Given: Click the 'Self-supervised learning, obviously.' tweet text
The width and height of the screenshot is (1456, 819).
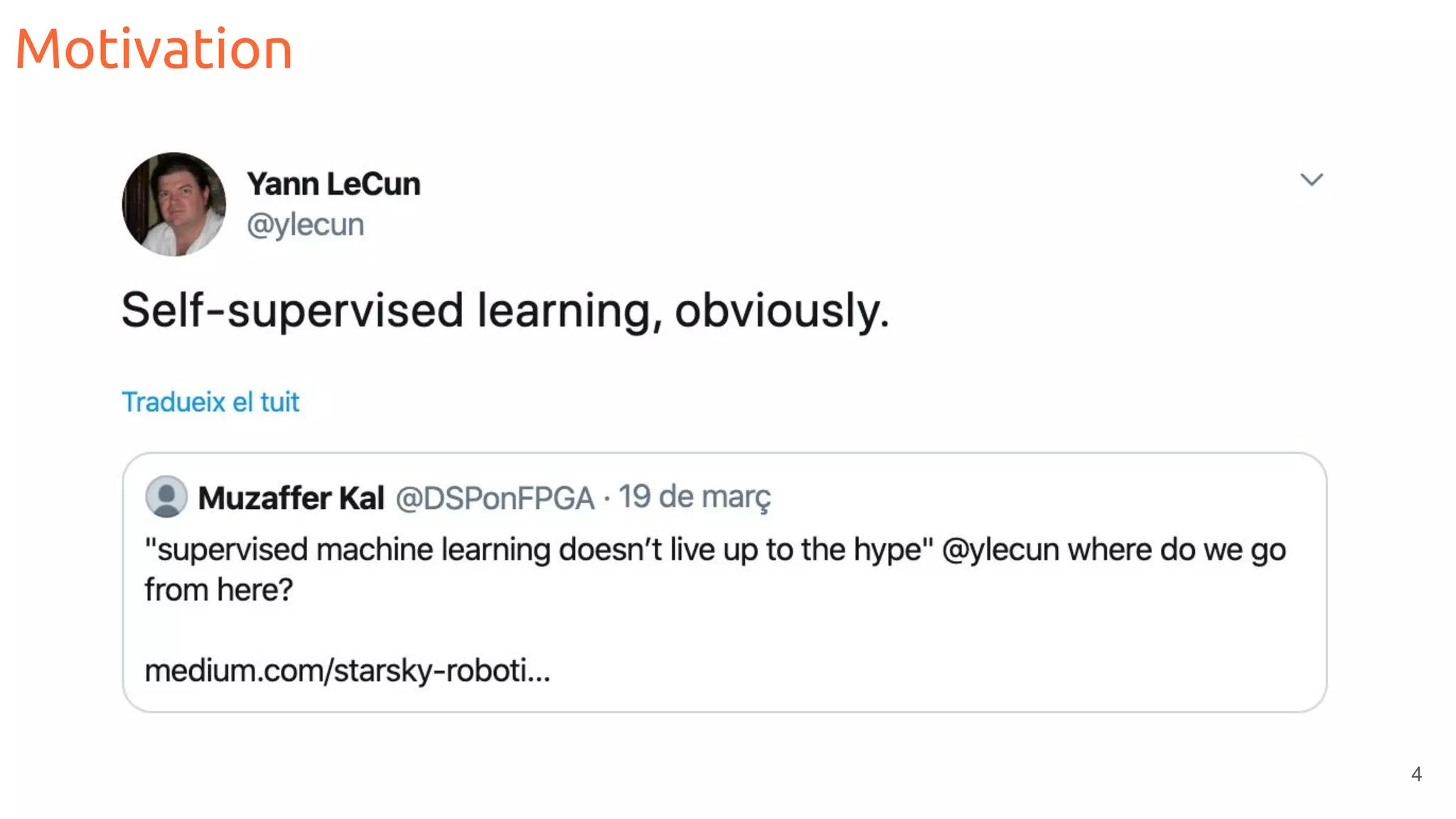Looking at the screenshot, I should point(505,311).
